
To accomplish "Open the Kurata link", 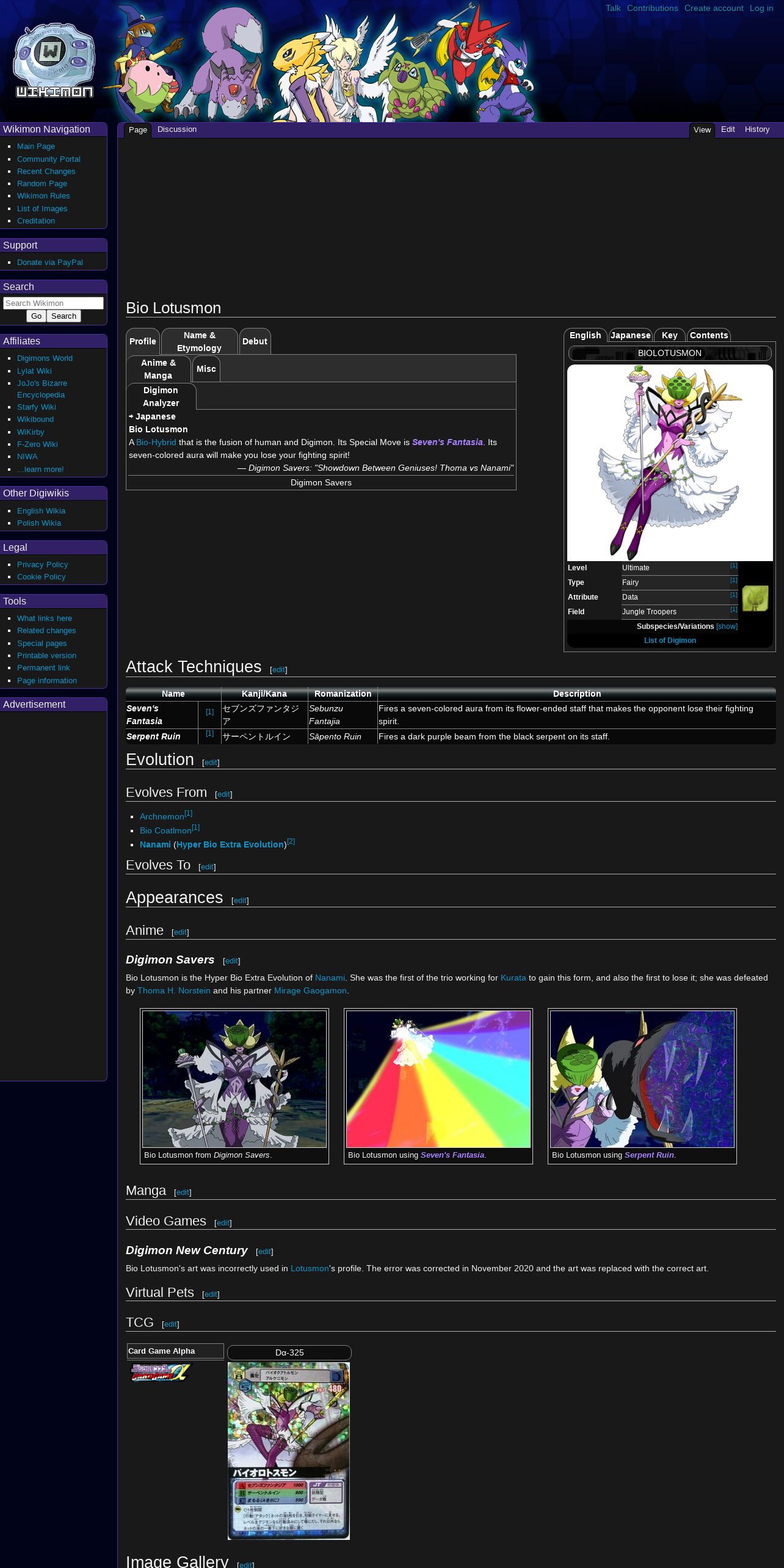I will tap(514, 978).
